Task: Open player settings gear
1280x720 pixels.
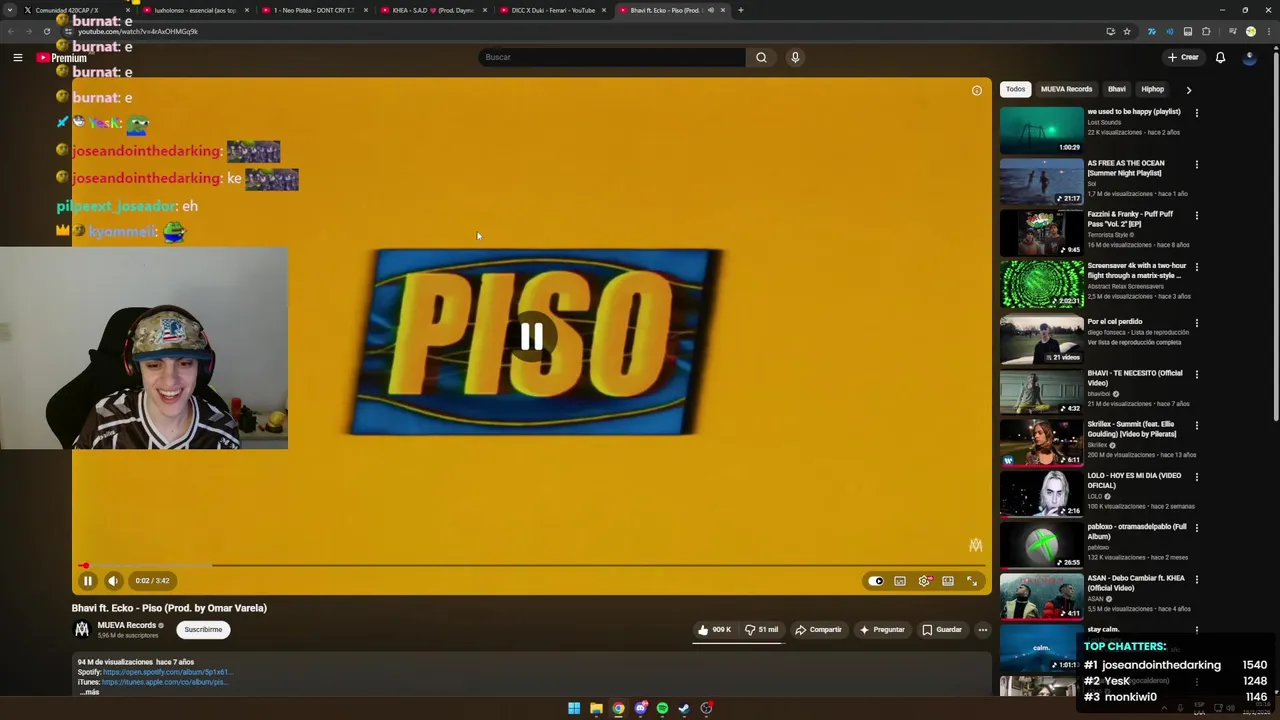Action: tap(924, 581)
